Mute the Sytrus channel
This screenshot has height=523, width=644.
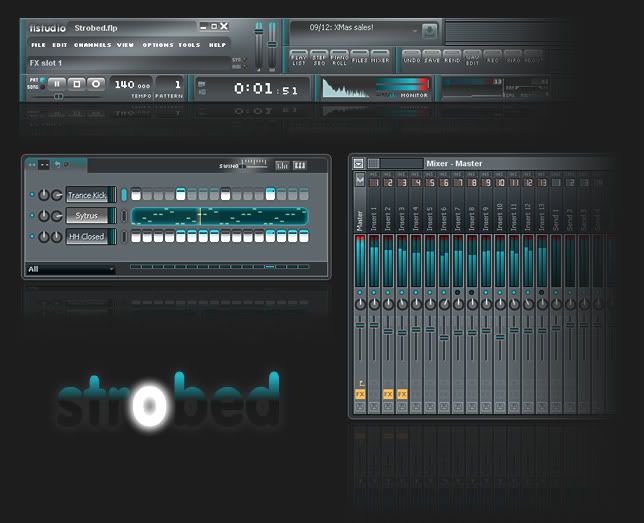[x=32, y=215]
